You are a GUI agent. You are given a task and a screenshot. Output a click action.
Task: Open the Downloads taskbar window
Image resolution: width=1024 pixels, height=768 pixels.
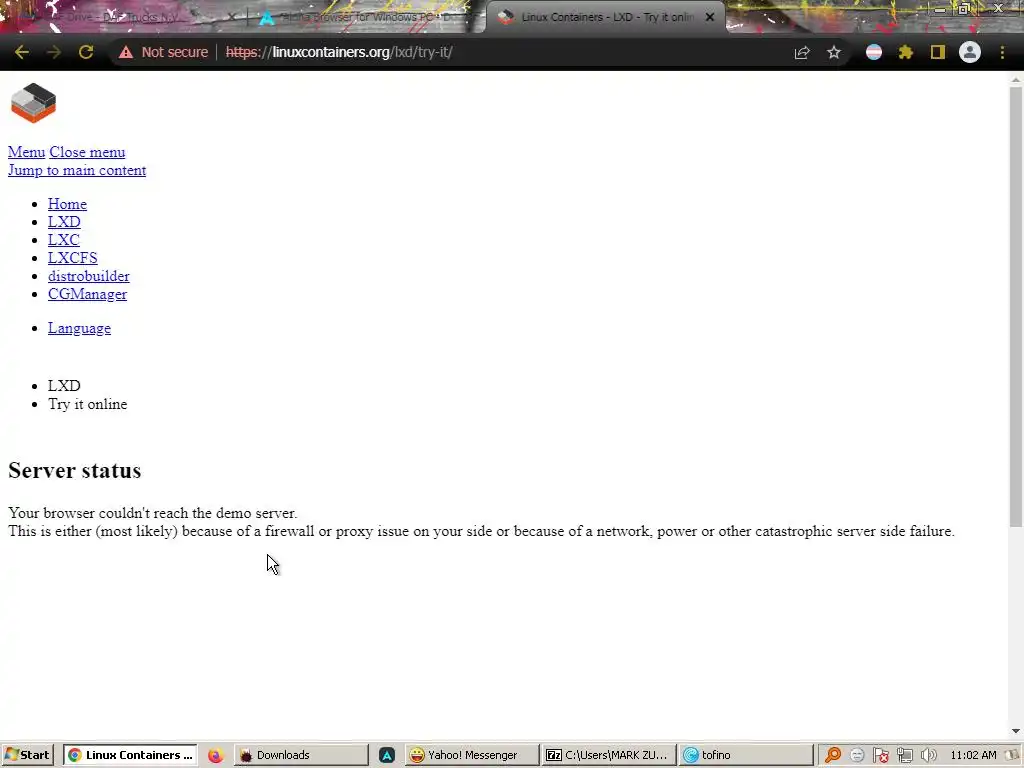(x=300, y=755)
